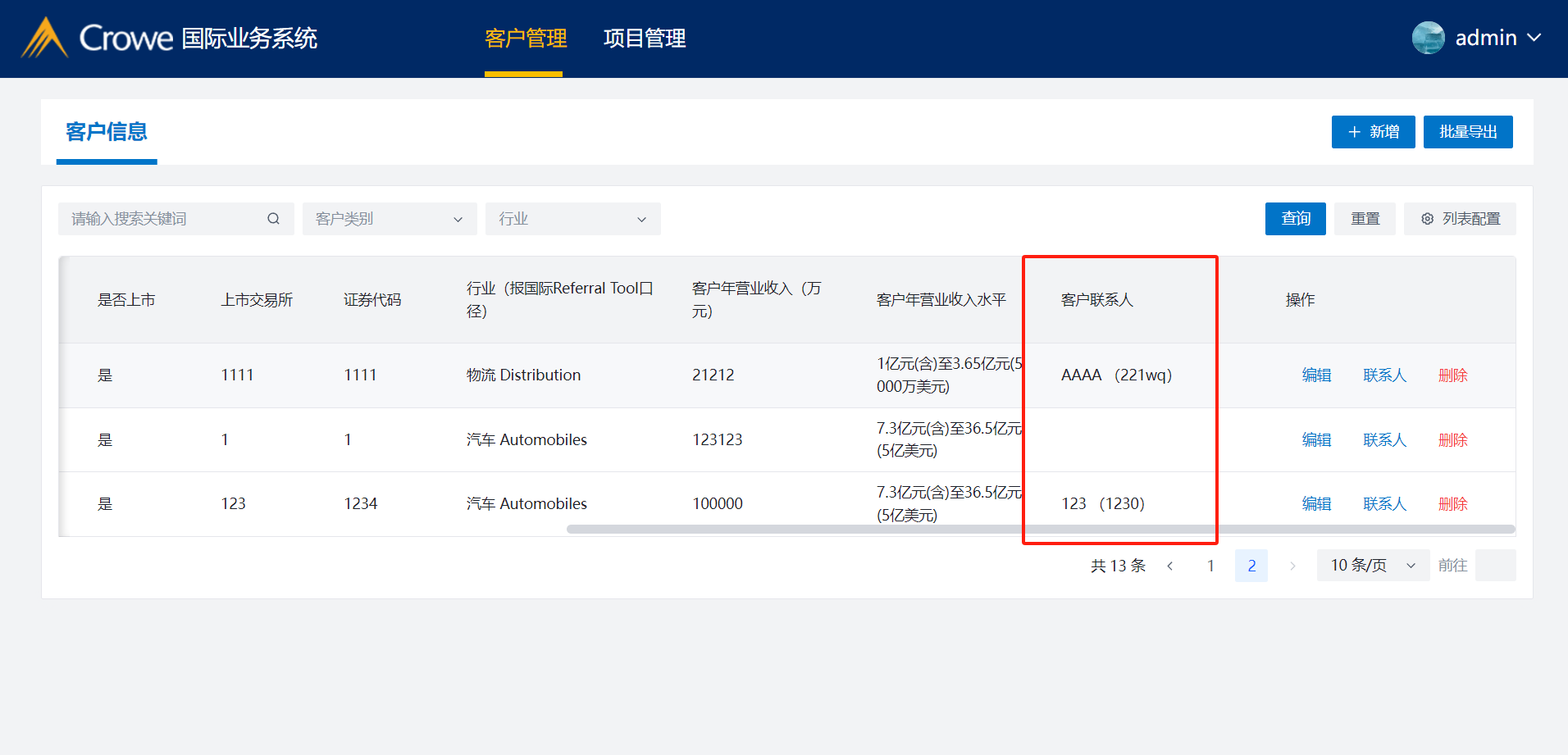The height and width of the screenshot is (755, 1568).
Task: Click the Crowe logo icon
Action: point(44,38)
